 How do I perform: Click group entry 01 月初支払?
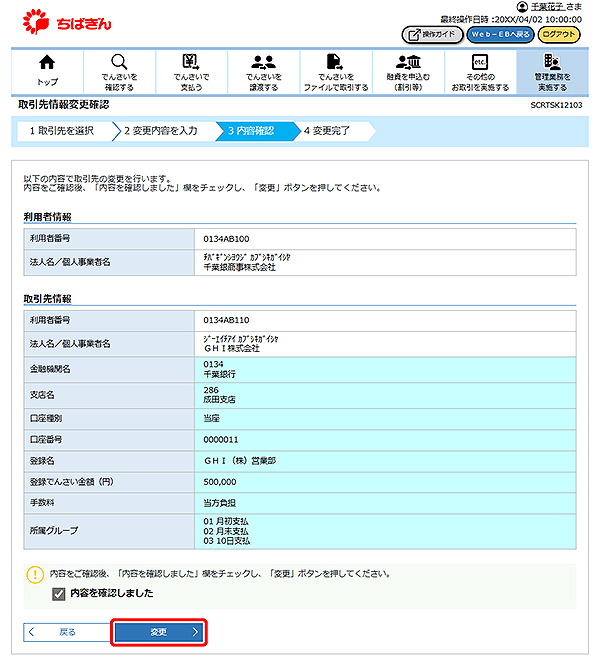click(226, 521)
